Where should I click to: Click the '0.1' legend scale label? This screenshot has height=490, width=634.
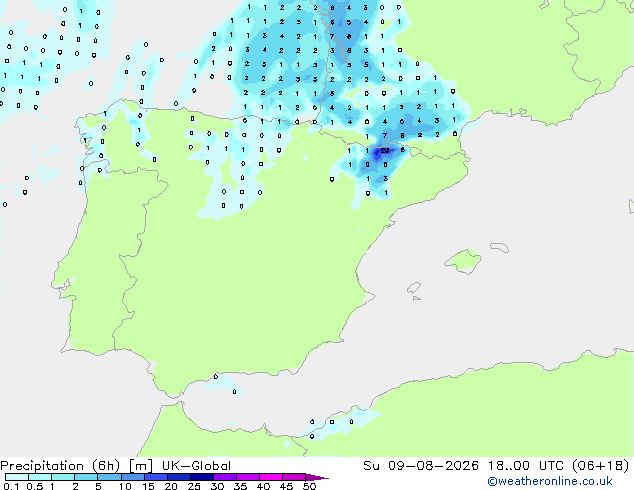(11, 486)
